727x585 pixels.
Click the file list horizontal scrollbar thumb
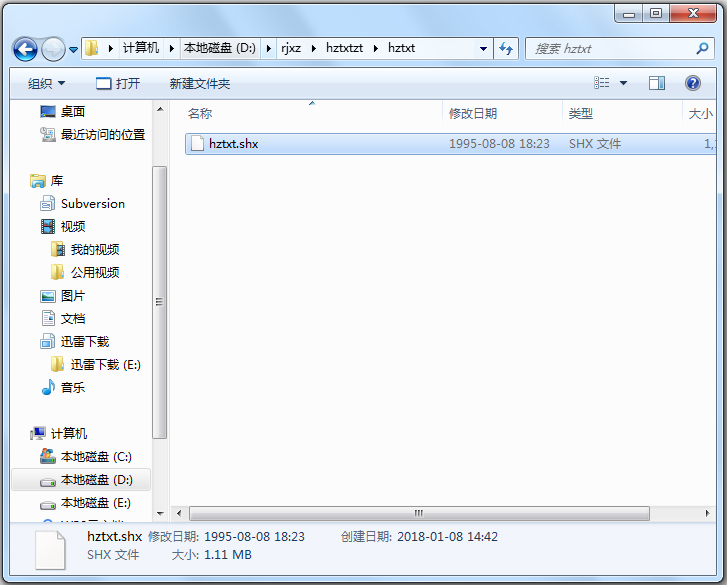(419, 514)
